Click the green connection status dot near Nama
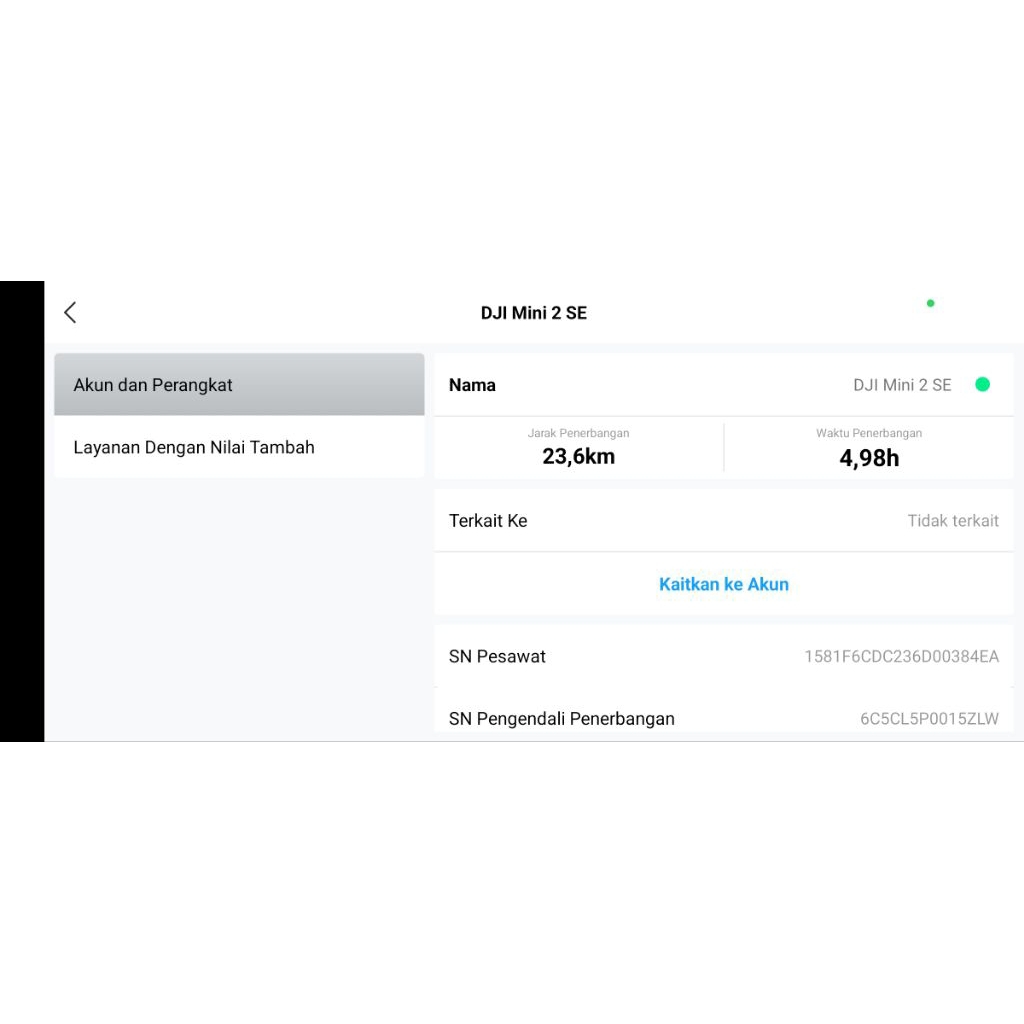 coord(982,384)
